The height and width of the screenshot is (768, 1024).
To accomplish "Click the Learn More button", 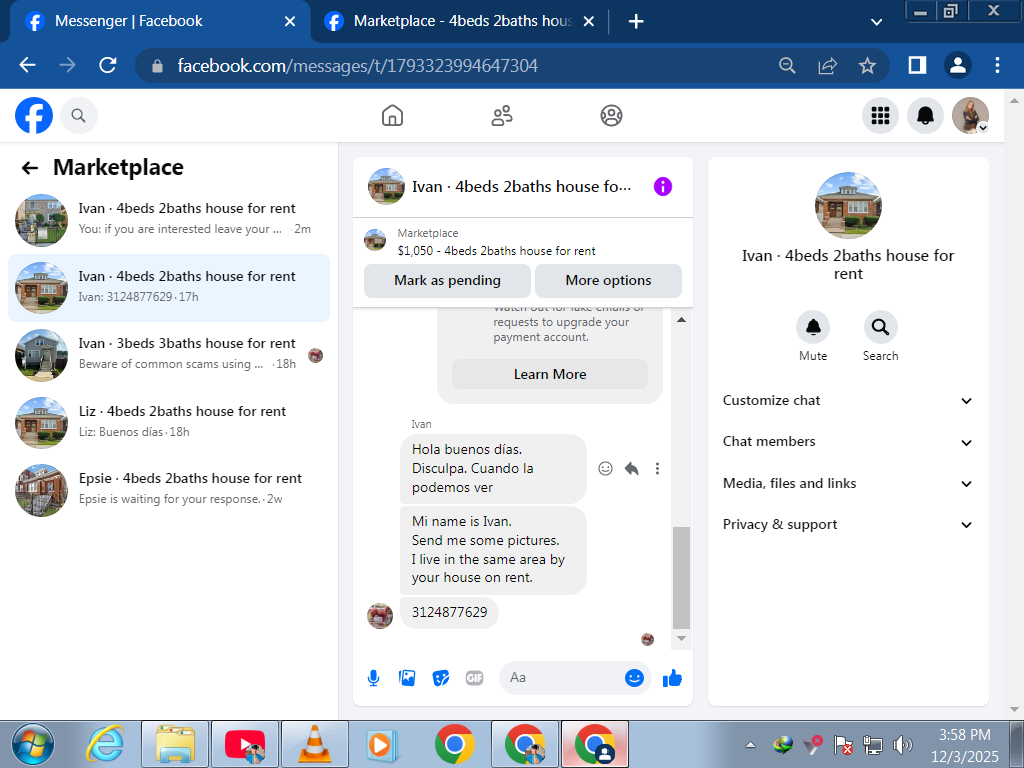I will click(550, 374).
